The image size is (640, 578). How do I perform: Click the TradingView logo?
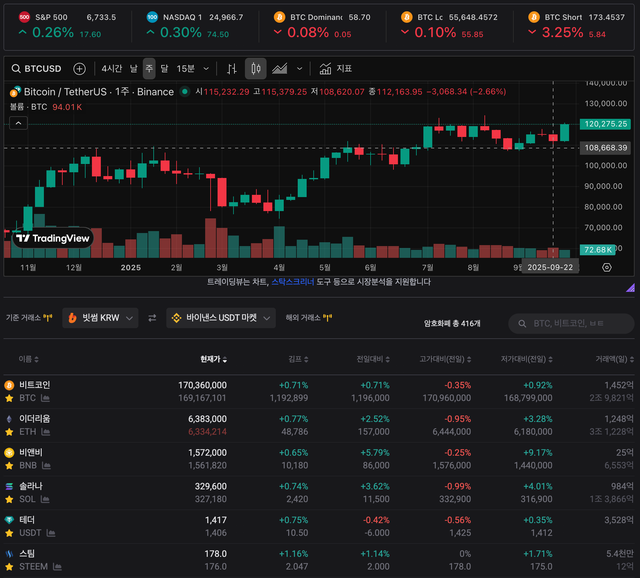click(x=52, y=239)
